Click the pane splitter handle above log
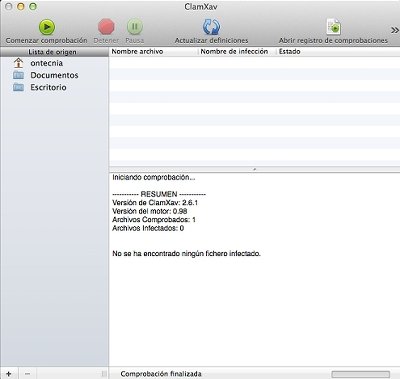Image resolution: width=400 pixels, height=379 pixels. 254,169
